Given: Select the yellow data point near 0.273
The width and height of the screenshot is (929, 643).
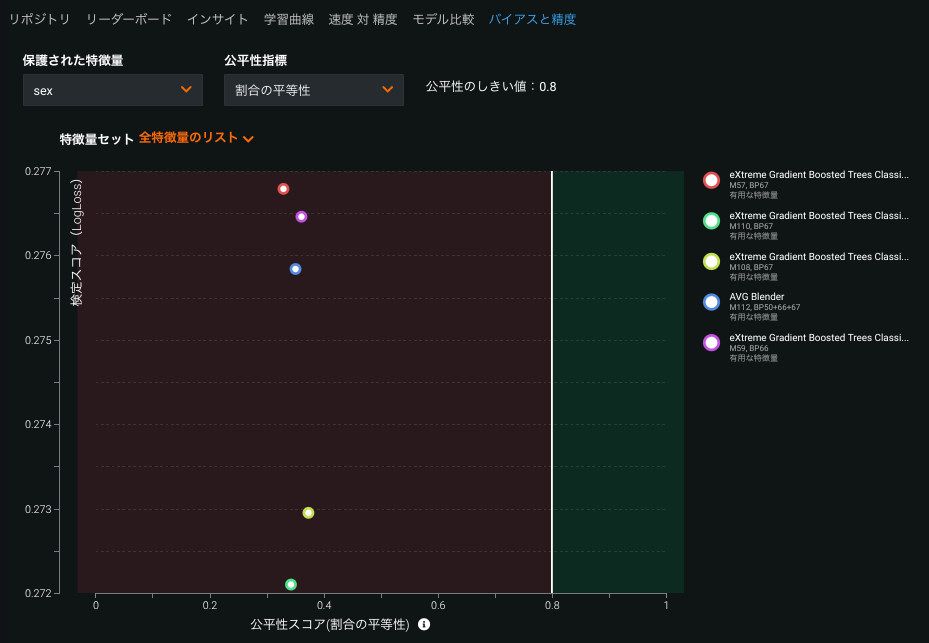Looking at the screenshot, I should pos(308,513).
